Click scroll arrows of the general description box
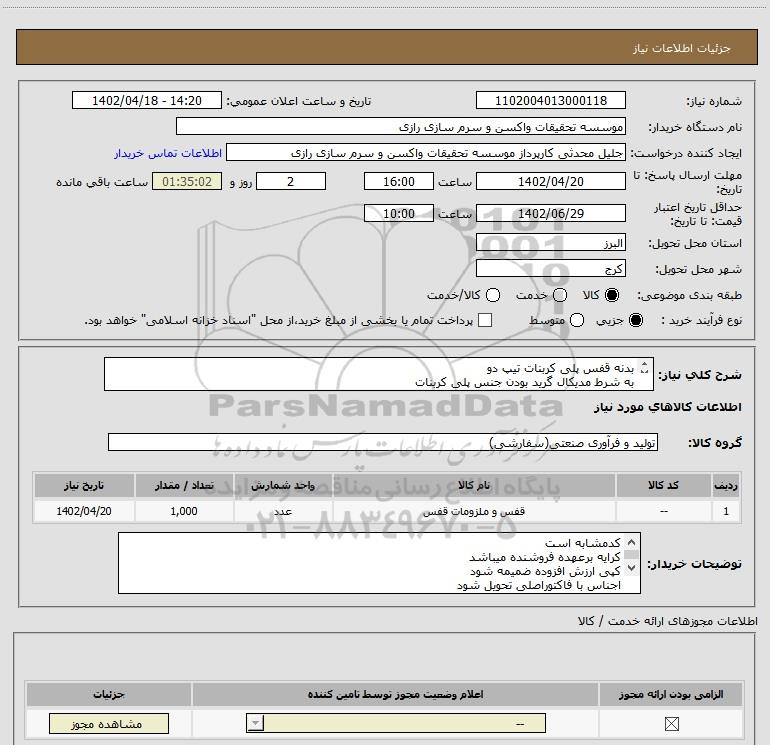Screen dimensions: 770x745 pos(645,368)
